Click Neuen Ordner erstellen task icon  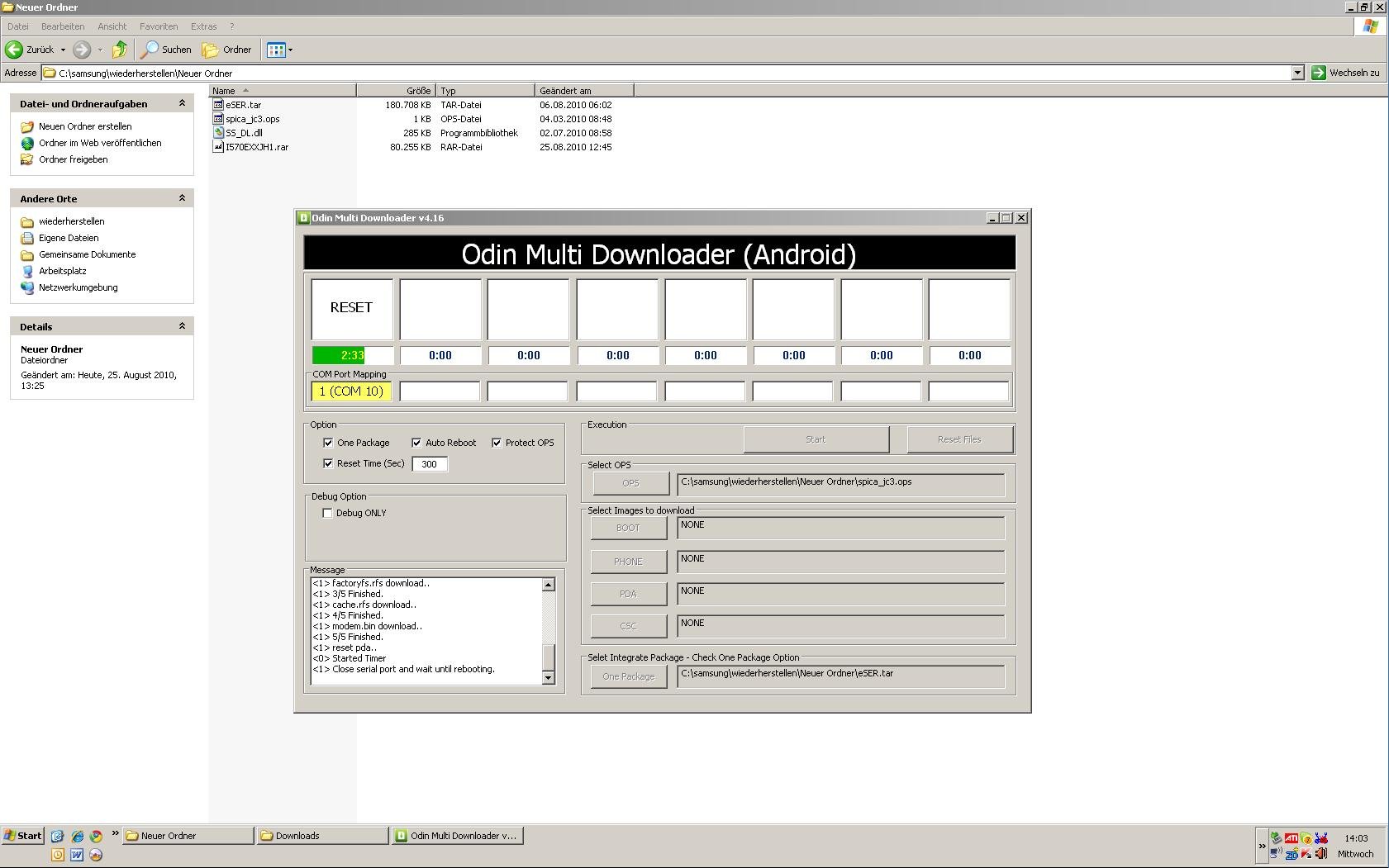click(27, 126)
